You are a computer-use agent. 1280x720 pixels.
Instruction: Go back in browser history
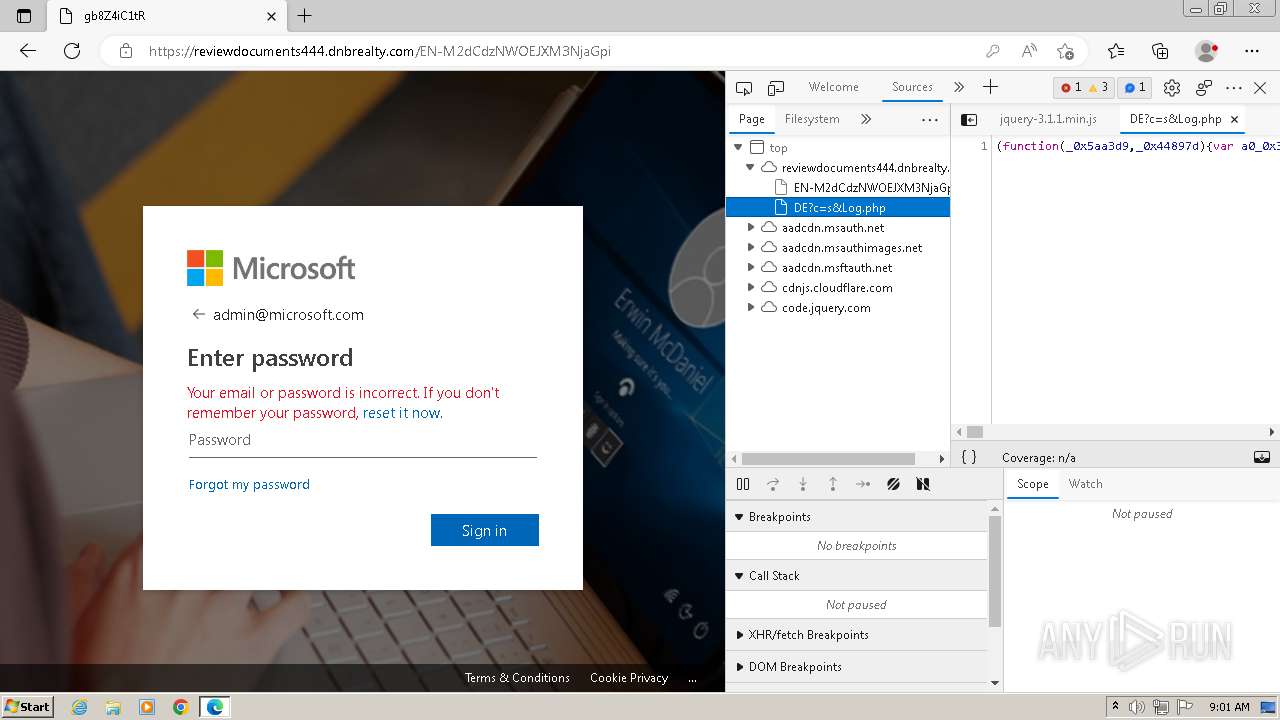coord(27,51)
